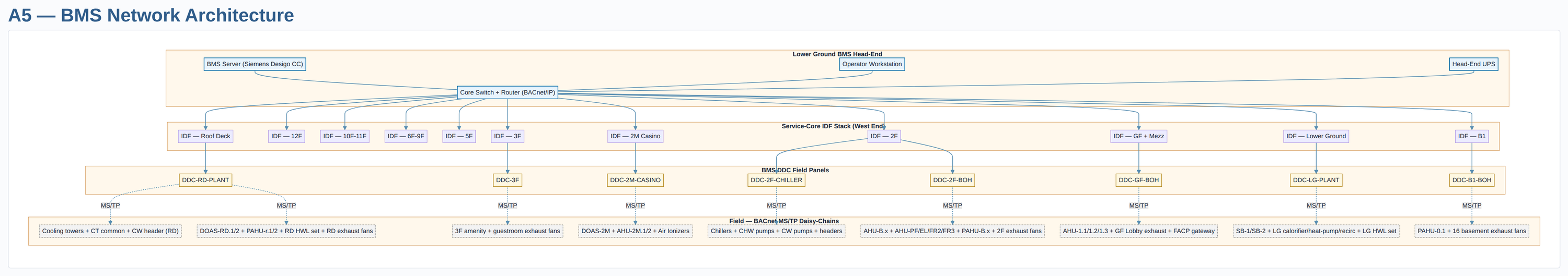
Task: Click the IDF — 10F-11F node
Action: pyautogui.click(x=344, y=136)
